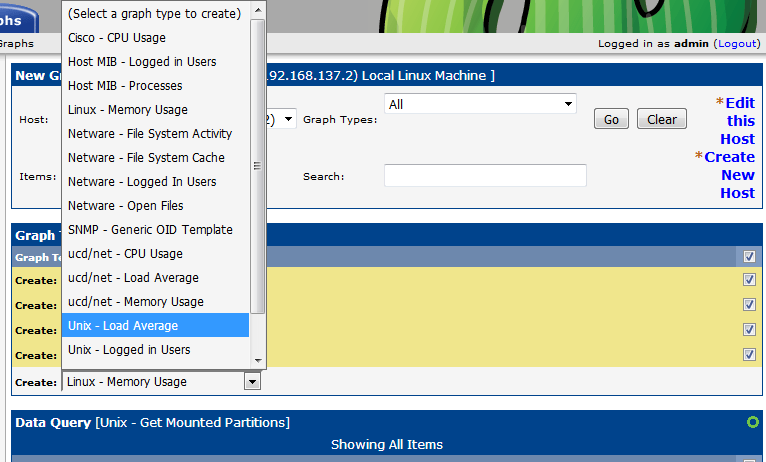Click the Logout link

737,43
